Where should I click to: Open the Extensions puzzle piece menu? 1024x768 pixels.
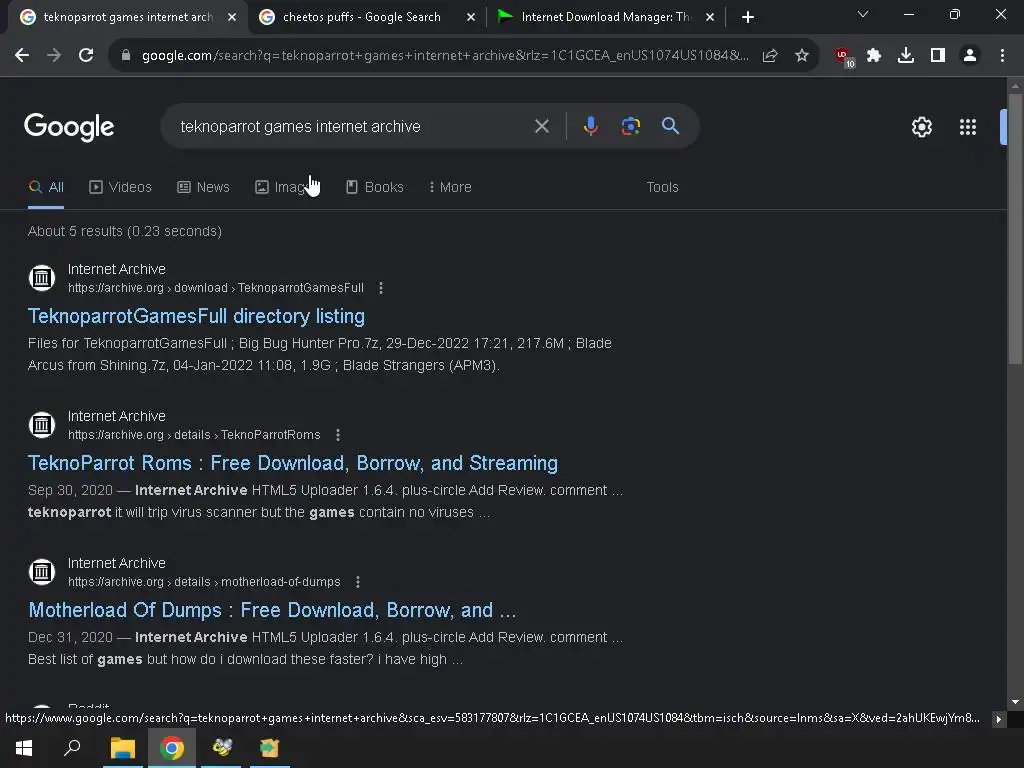(x=874, y=56)
